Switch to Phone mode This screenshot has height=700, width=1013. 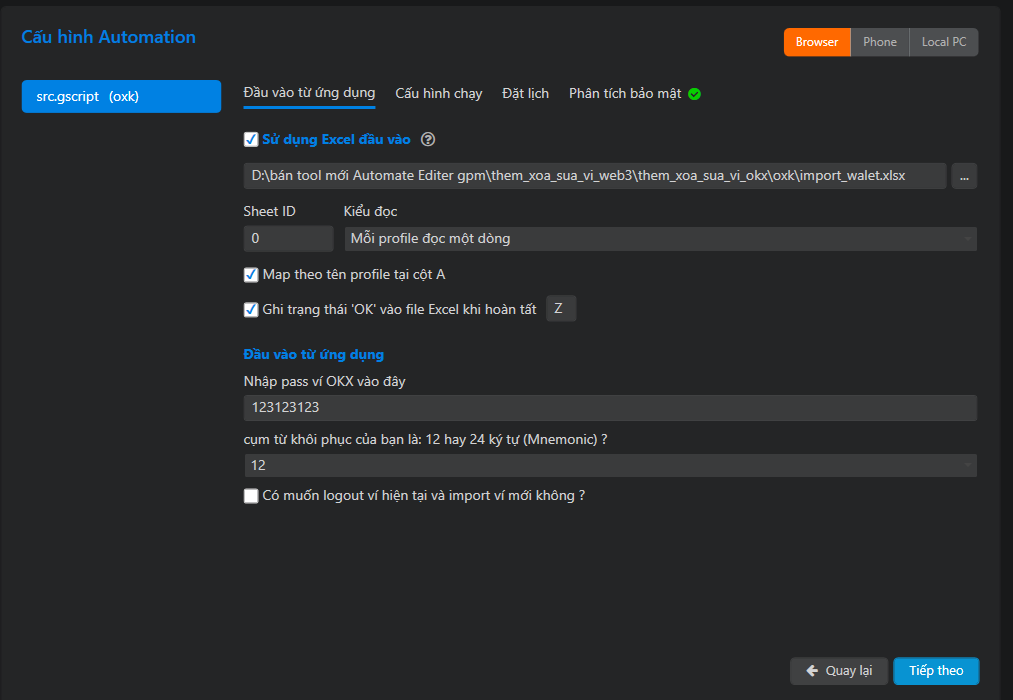tap(880, 42)
